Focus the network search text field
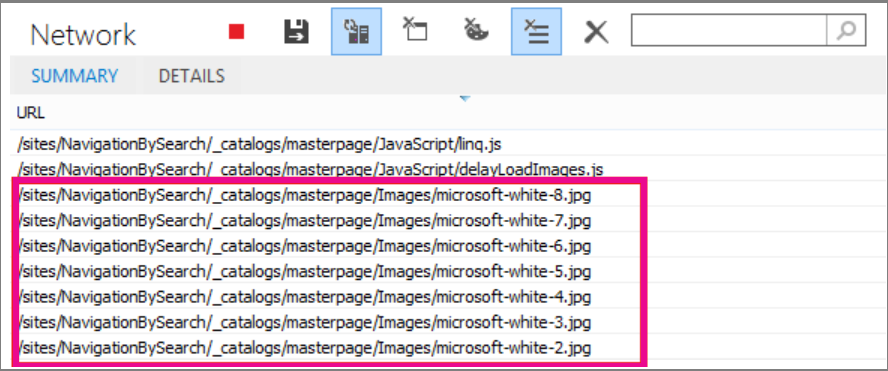The image size is (888, 371). click(x=729, y=31)
